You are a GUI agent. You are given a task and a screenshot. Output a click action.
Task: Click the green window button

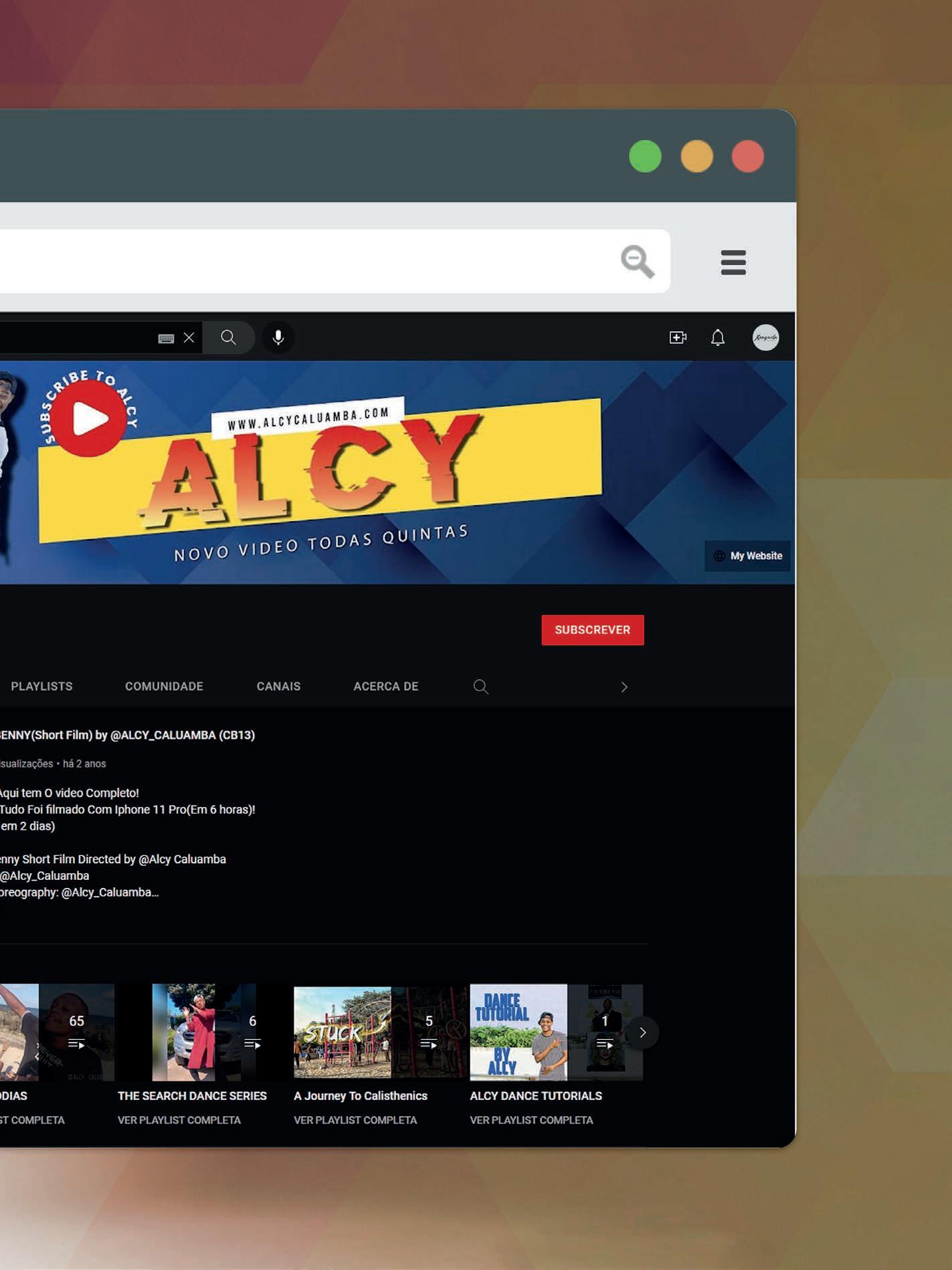646,157
